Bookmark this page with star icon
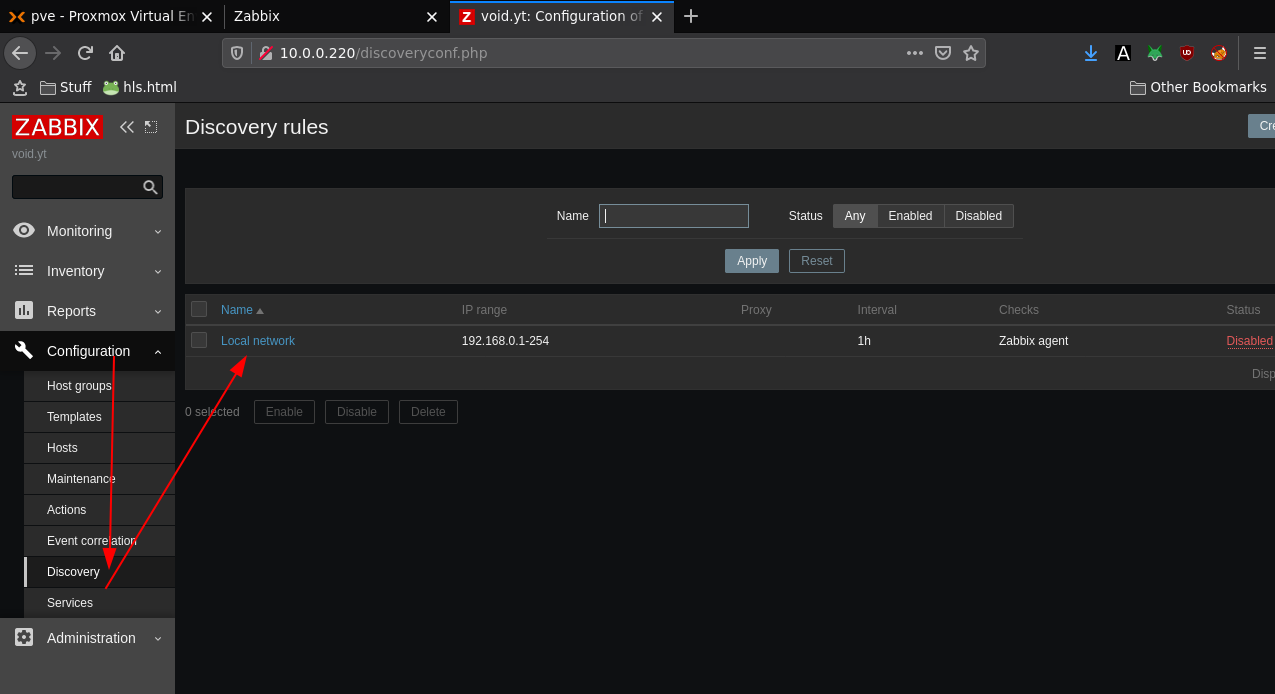 (x=971, y=53)
